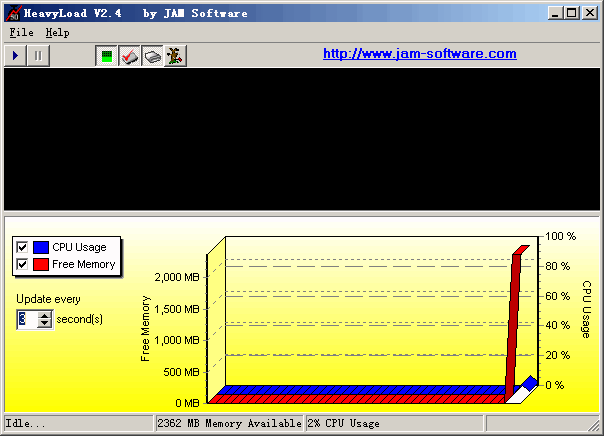Uncheck the Free Memory checkbox
Screen dimensions: 604x436
pyautogui.click(x=22, y=264)
